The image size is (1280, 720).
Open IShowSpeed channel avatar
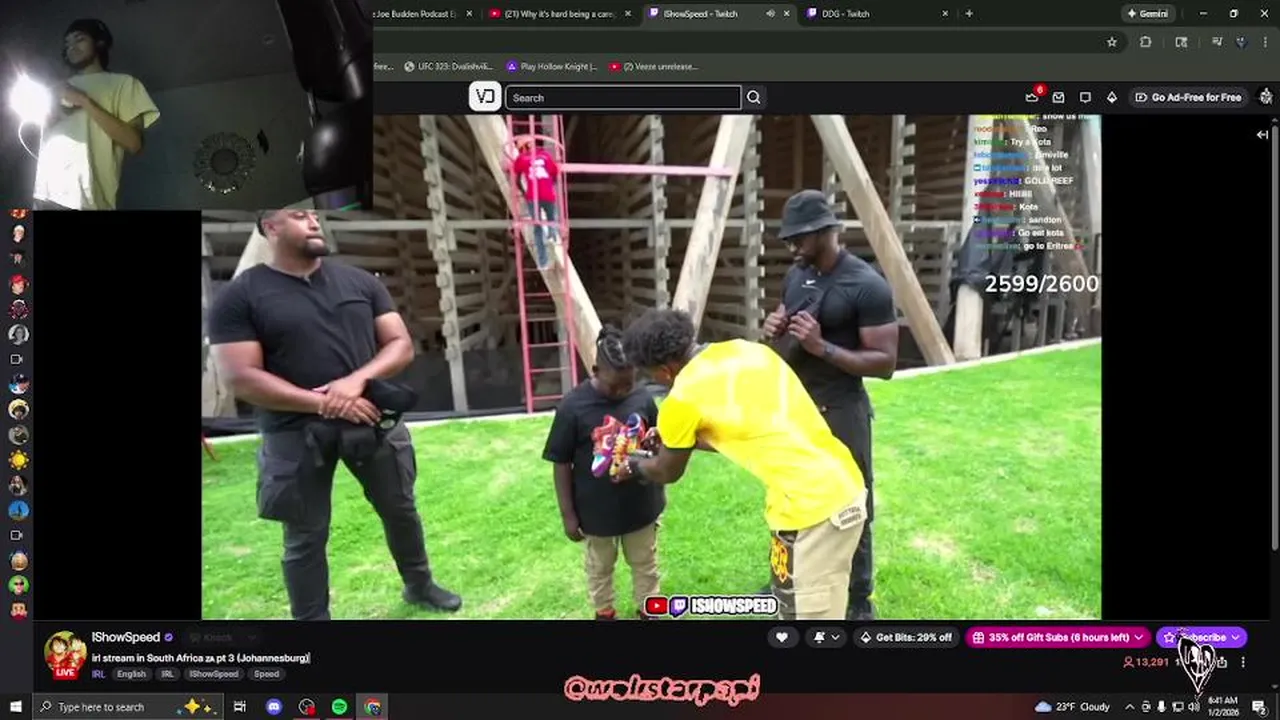click(65, 655)
